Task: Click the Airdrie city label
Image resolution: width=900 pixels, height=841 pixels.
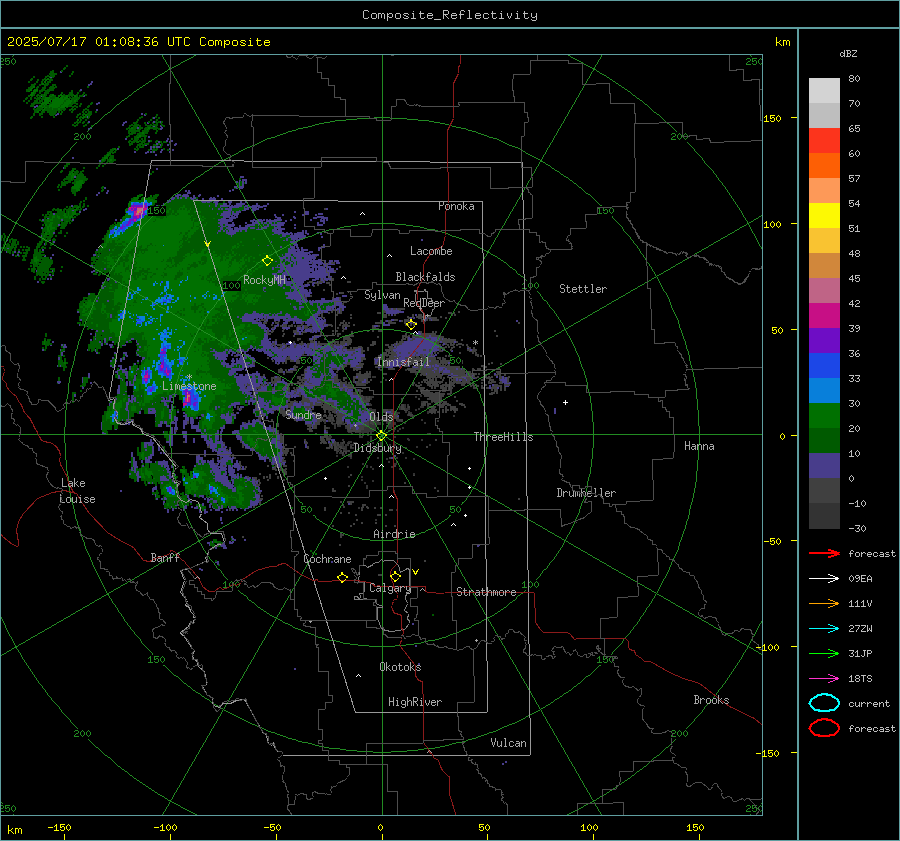Action: [394, 534]
